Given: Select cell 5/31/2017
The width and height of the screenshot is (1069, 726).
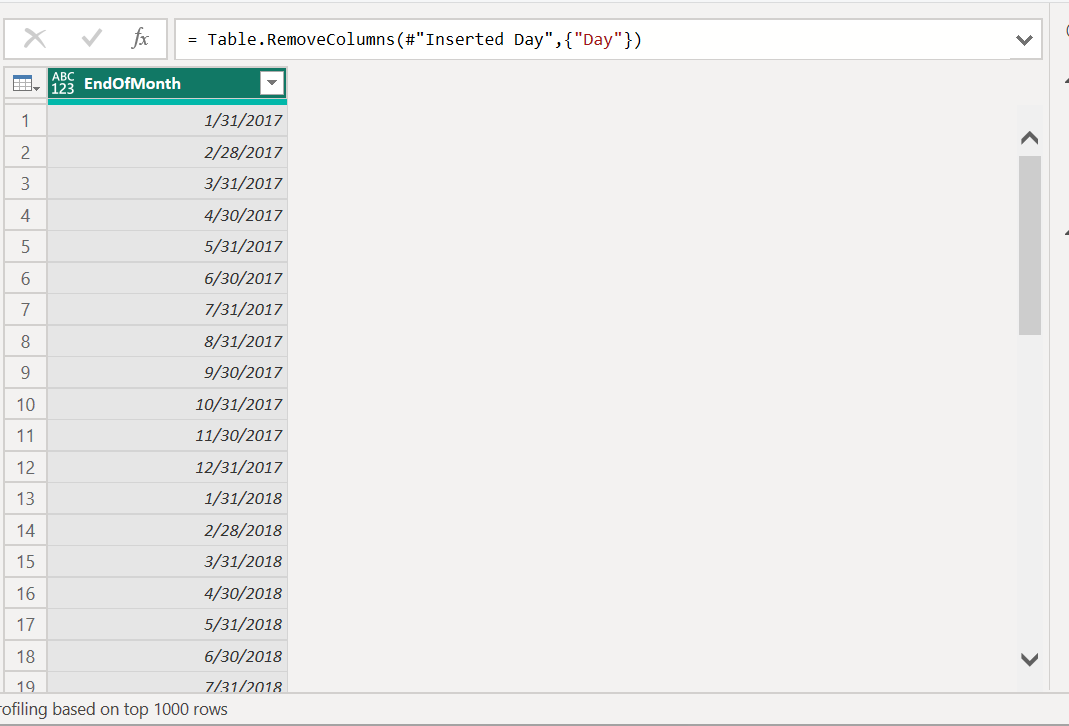Looking at the screenshot, I should tap(167, 247).
